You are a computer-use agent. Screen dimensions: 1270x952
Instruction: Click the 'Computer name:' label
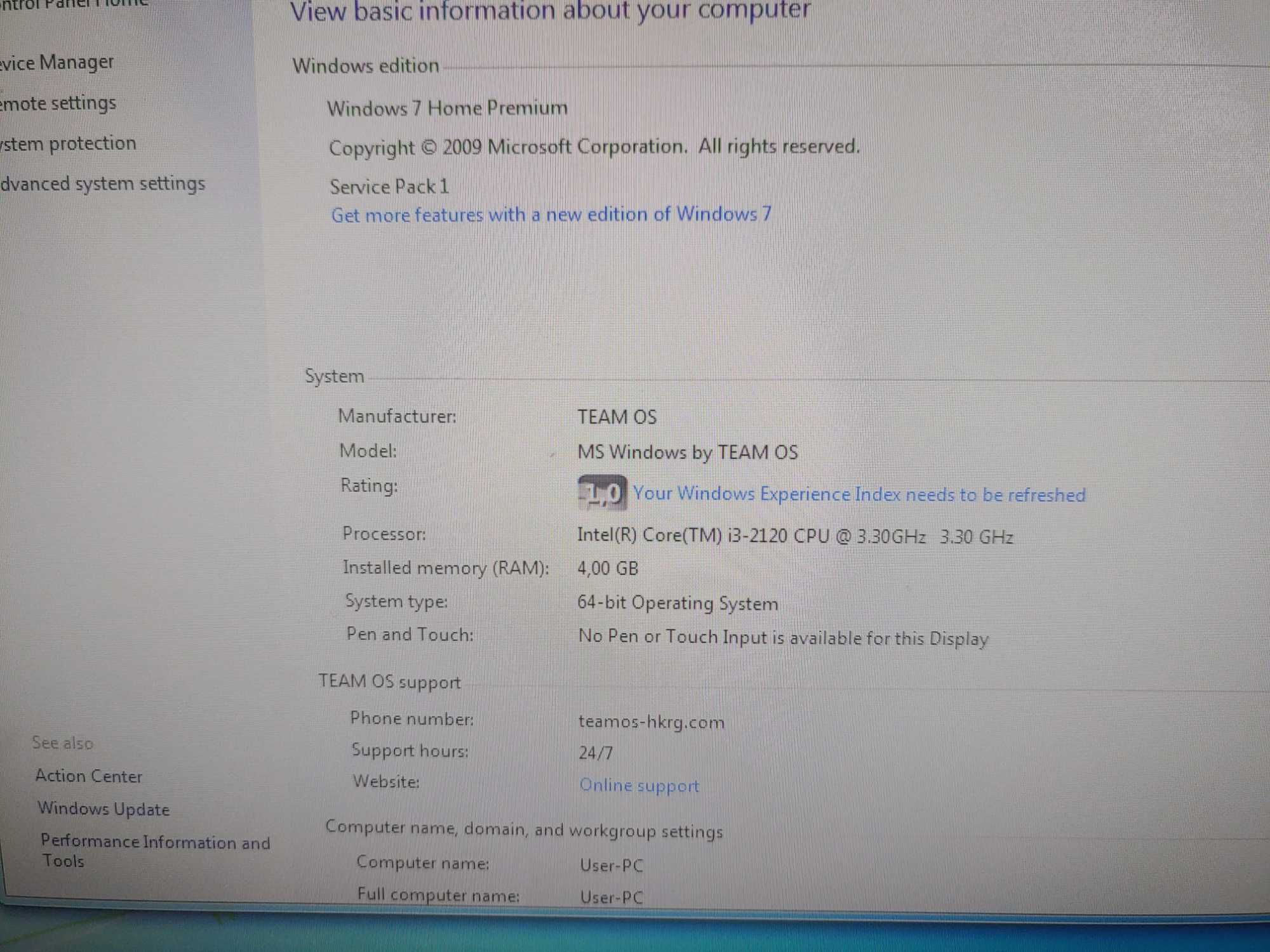[x=423, y=863]
